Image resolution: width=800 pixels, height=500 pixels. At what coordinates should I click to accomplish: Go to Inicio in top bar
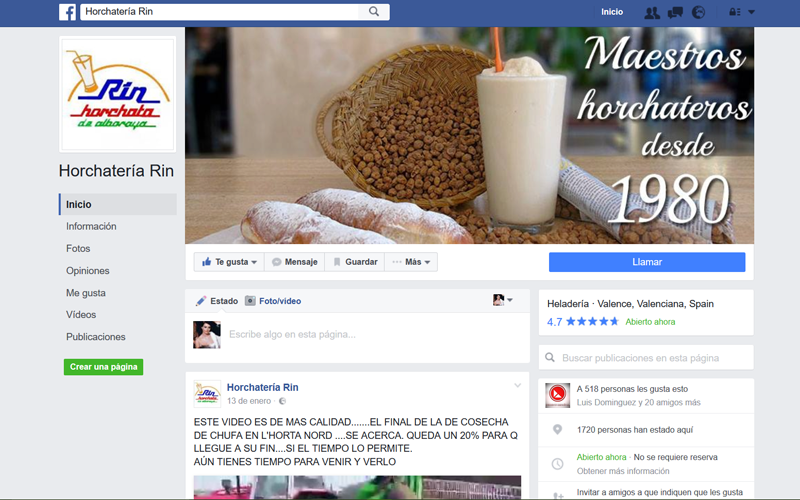point(612,12)
